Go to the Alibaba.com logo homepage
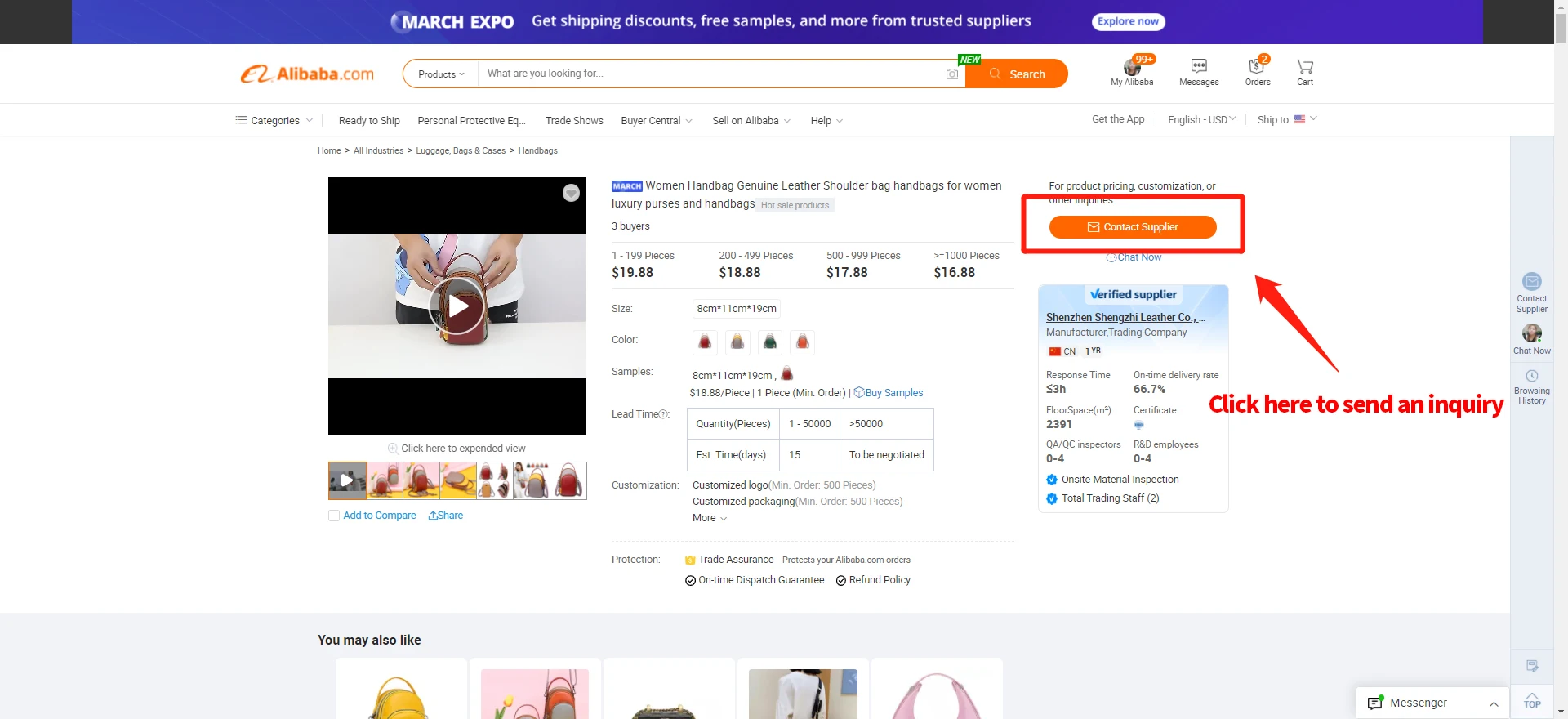The width and height of the screenshot is (1568, 719). pos(307,74)
